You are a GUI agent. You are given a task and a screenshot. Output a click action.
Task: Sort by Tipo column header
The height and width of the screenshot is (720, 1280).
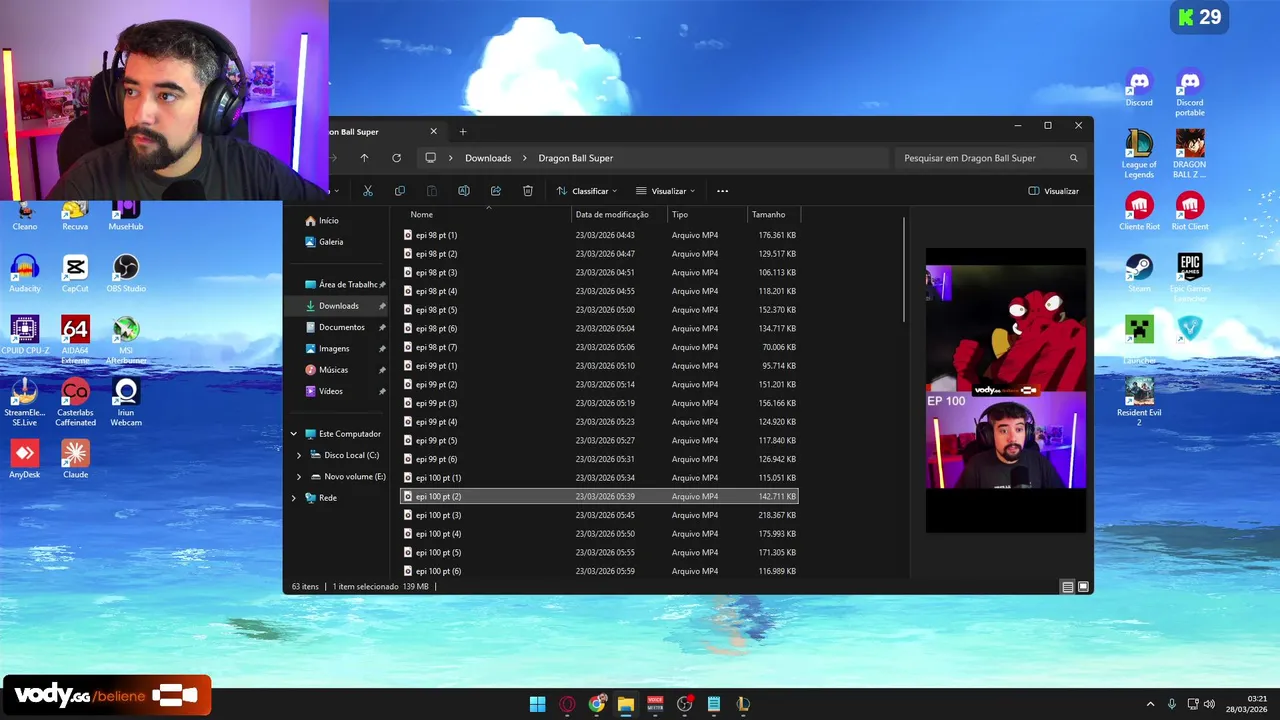pos(707,214)
